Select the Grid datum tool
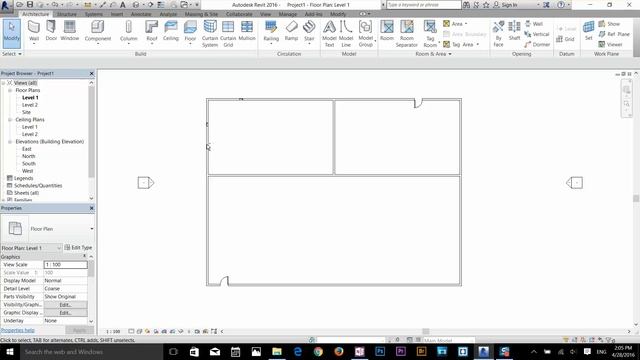Image resolution: width=640 pixels, height=360 pixels. pyautogui.click(x=565, y=39)
